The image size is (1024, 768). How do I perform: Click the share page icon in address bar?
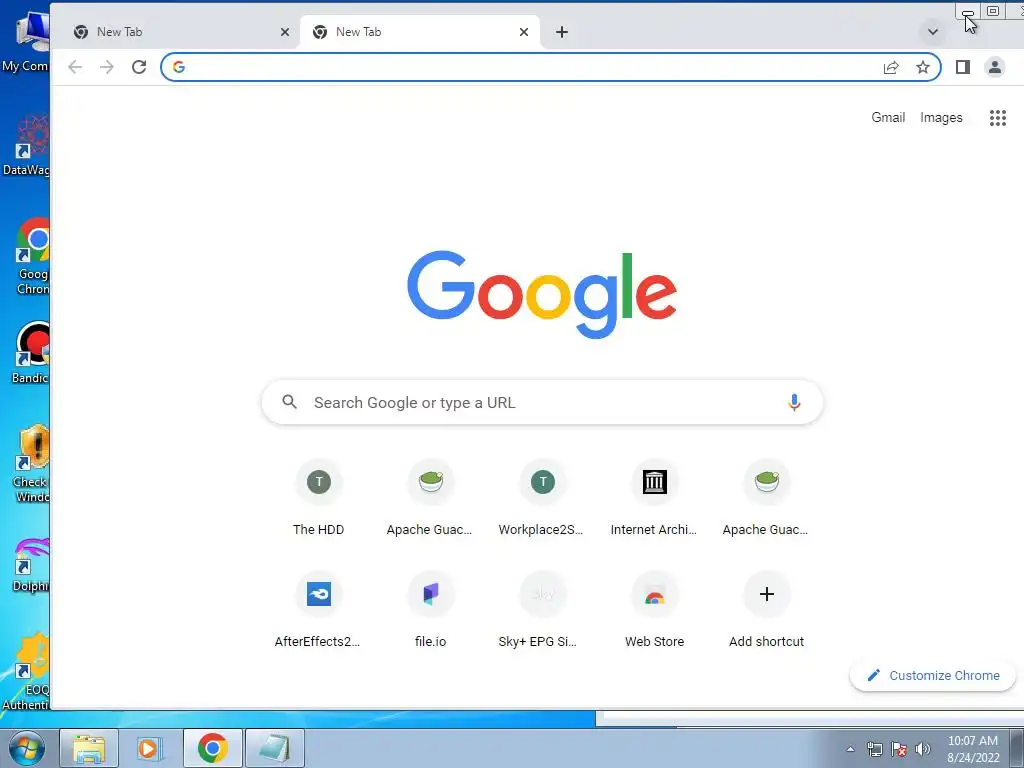click(891, 67)
